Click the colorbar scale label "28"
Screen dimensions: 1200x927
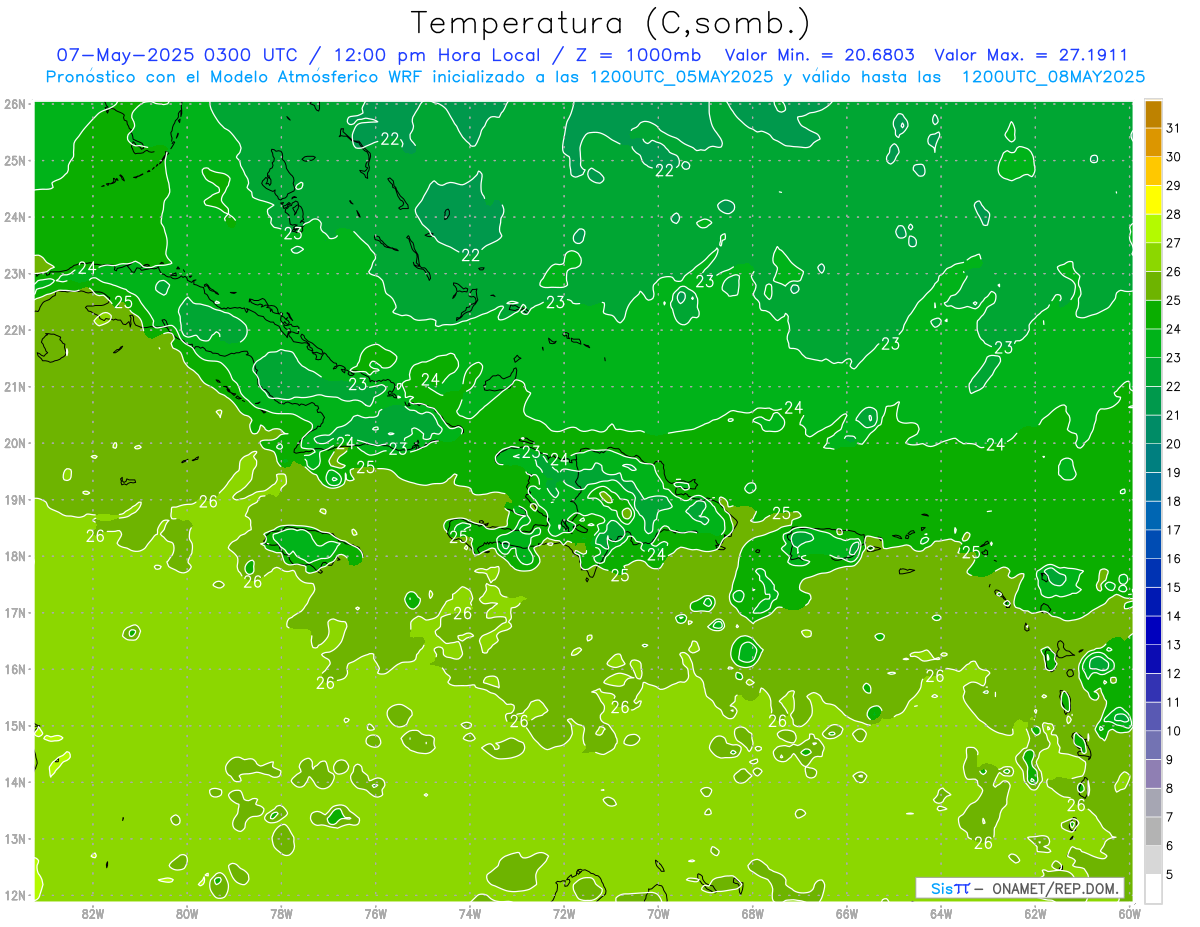[x=1173, y=214]
